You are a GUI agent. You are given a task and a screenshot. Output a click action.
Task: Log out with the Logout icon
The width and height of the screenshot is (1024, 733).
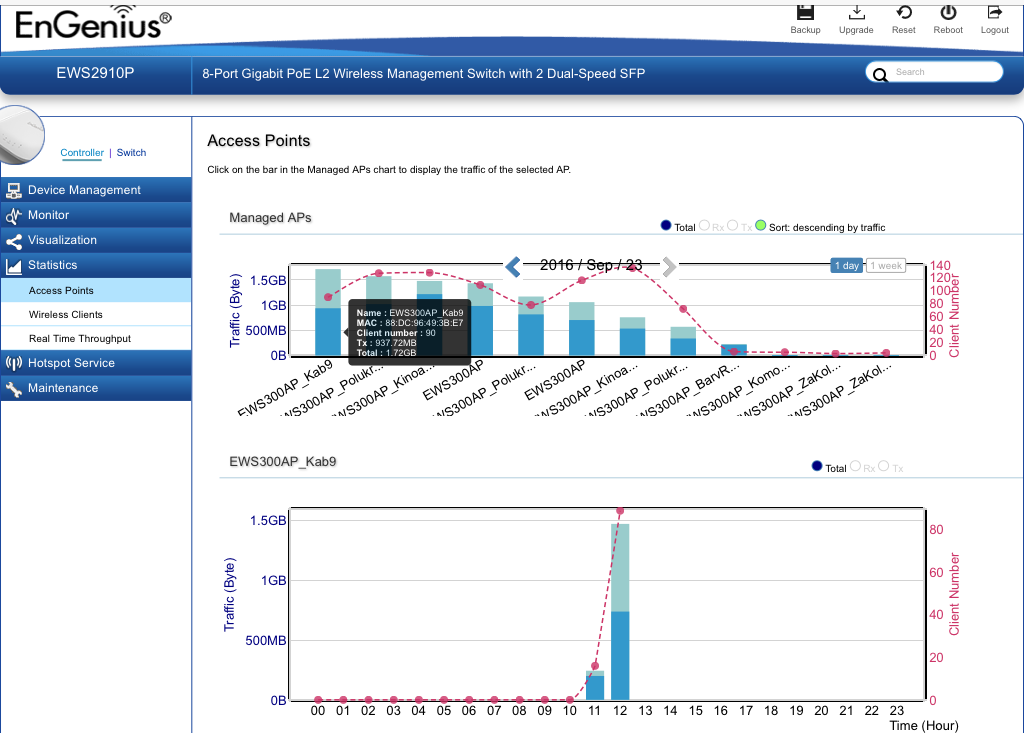[995, 12]
